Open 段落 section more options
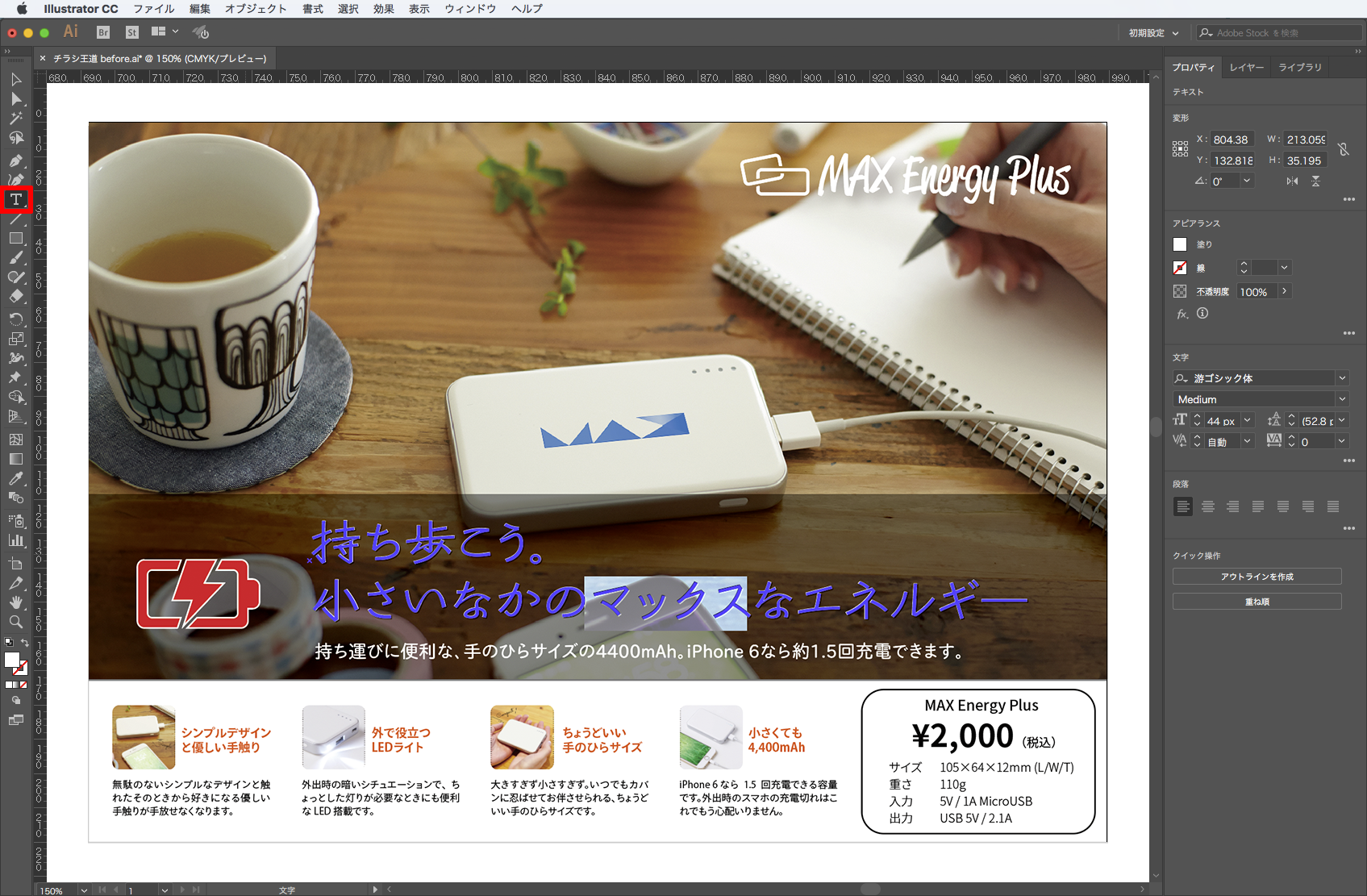 [1349, 528]
